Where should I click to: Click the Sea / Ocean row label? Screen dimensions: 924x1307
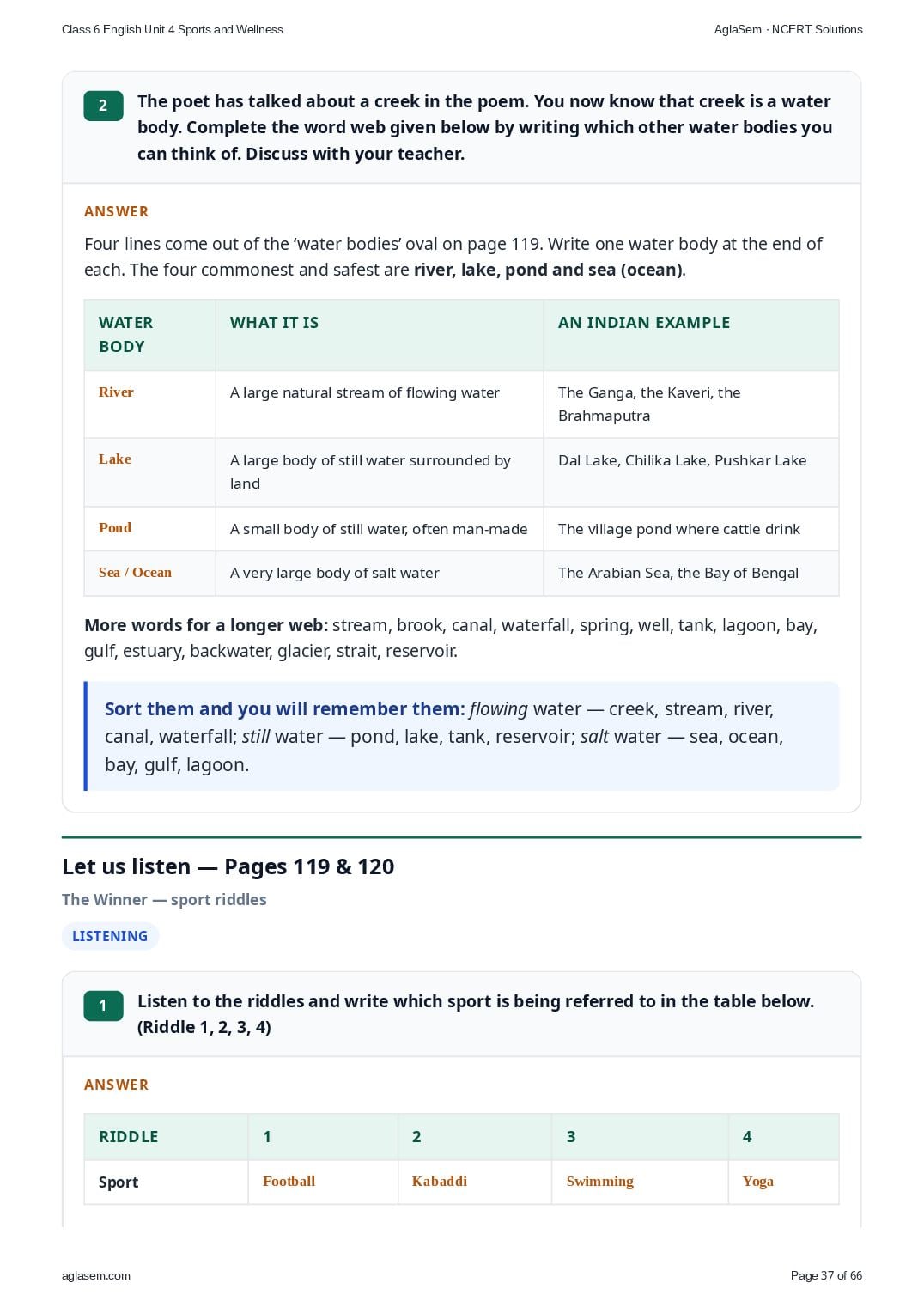coord(135,573)
